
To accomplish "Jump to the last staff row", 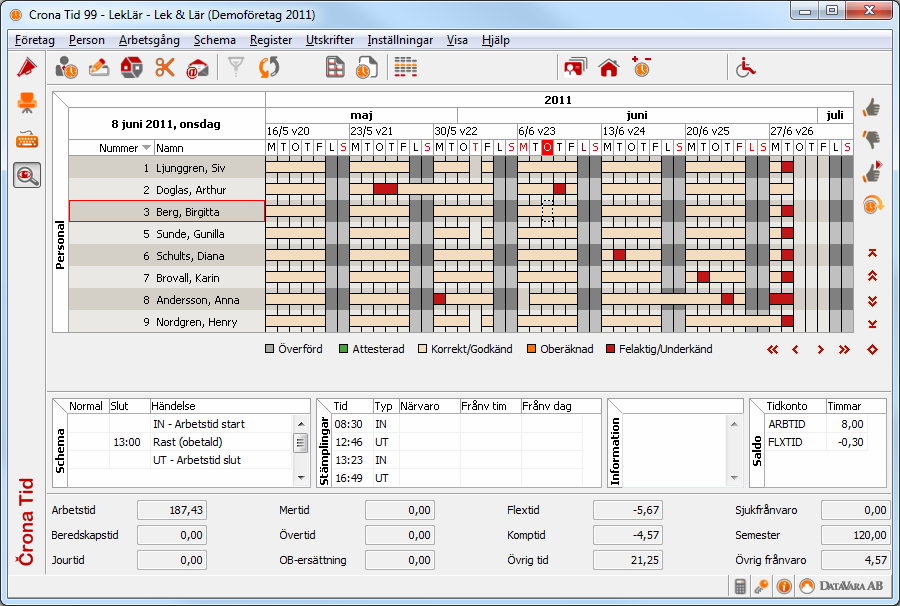I will (872, 324).
